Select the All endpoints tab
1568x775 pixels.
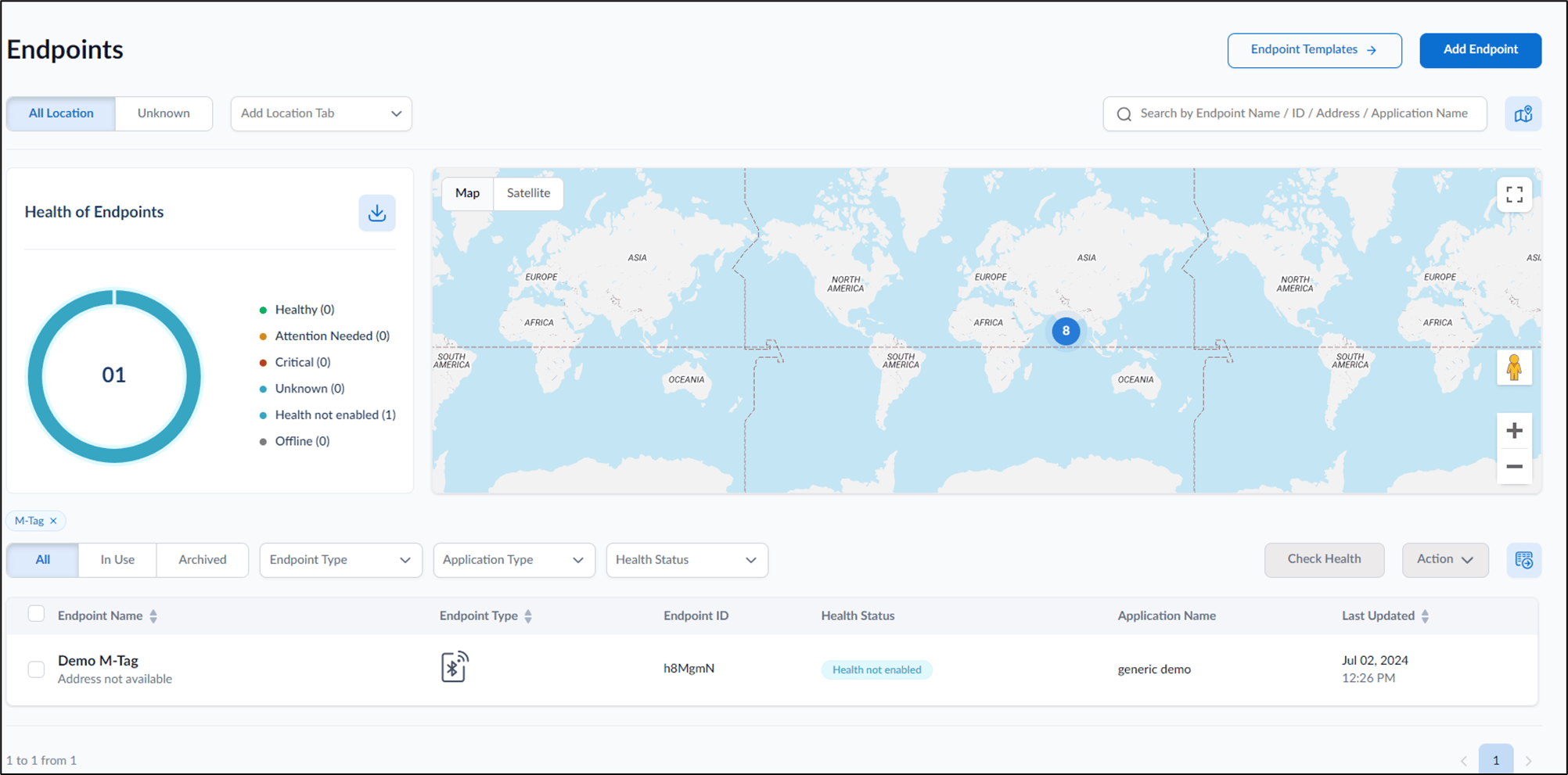click(43, 560)
